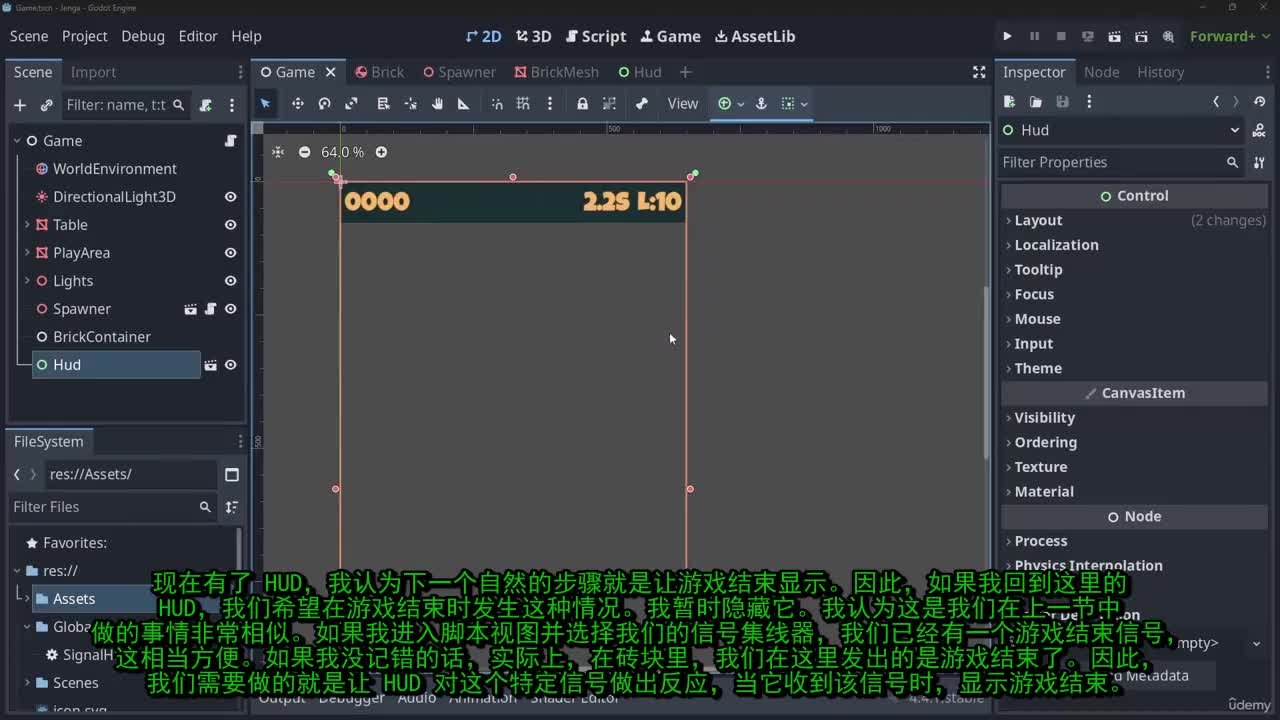Open the AssetLib workspace
This screenshot has height=720, width=1280.
[755, 36]
